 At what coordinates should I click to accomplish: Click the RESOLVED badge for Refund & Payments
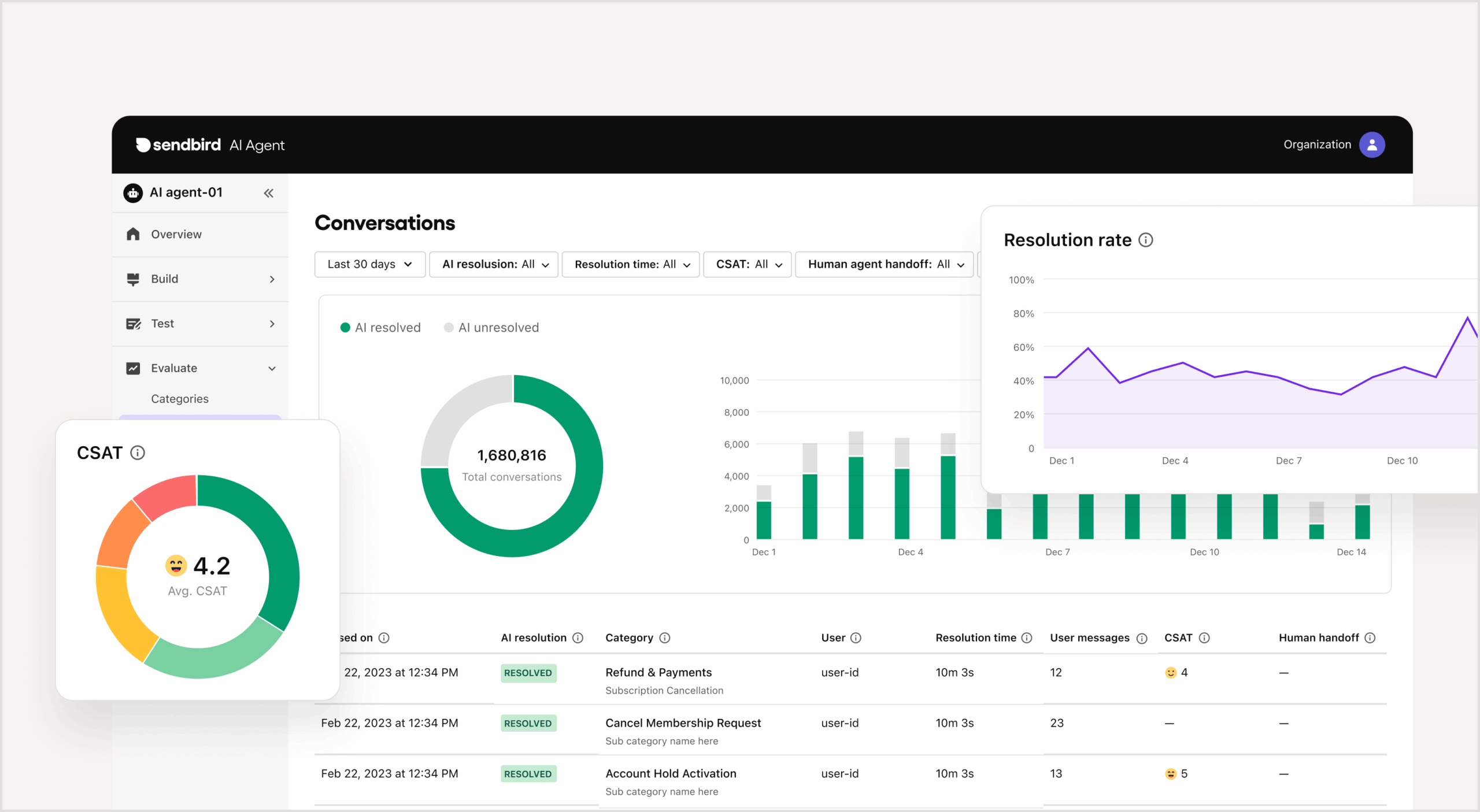(528, 673)
